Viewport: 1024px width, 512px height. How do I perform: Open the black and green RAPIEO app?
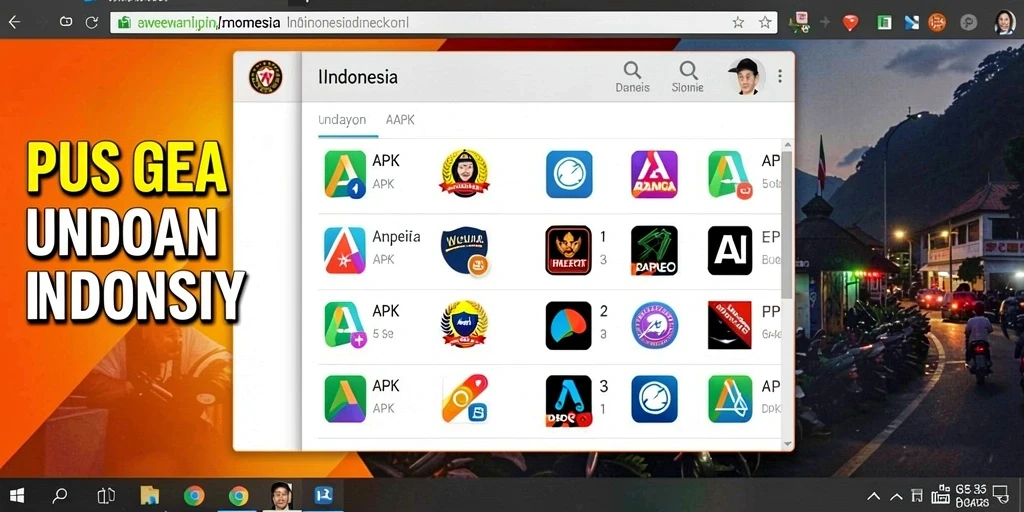tap(654, 250)
